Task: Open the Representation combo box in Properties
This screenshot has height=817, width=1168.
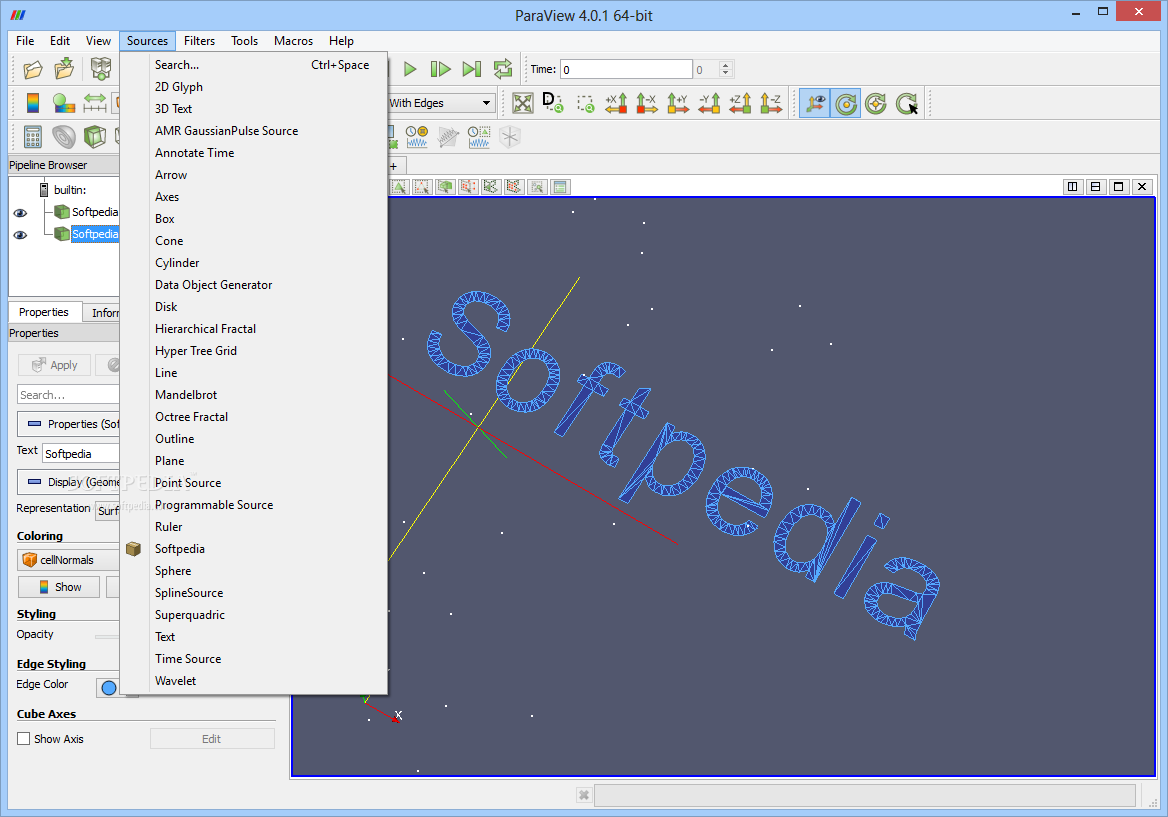Action: [x=108, y=510]
